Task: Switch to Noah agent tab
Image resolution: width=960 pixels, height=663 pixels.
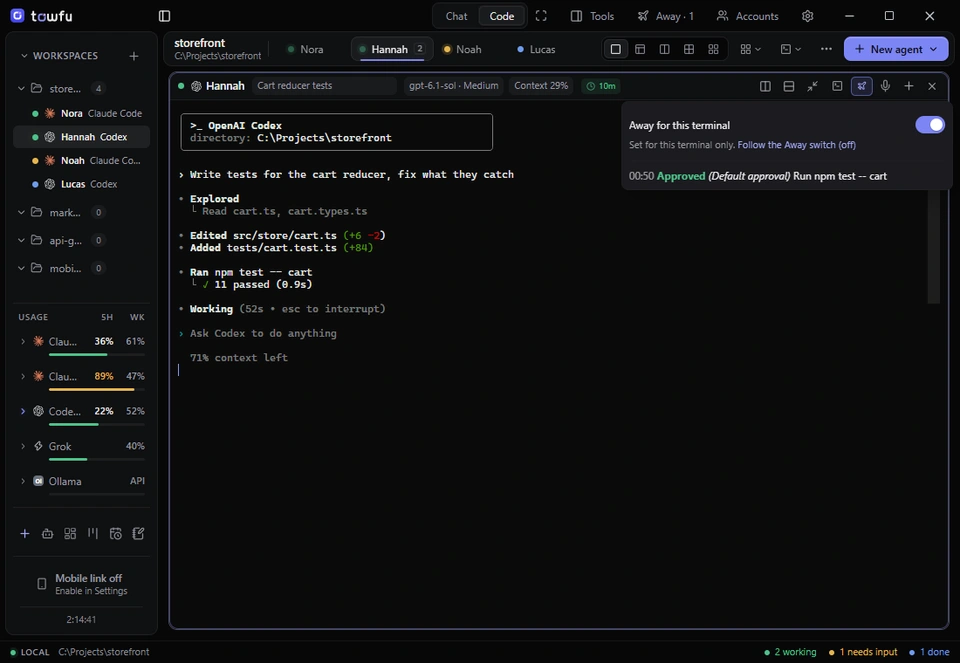Action: point(462,50)
